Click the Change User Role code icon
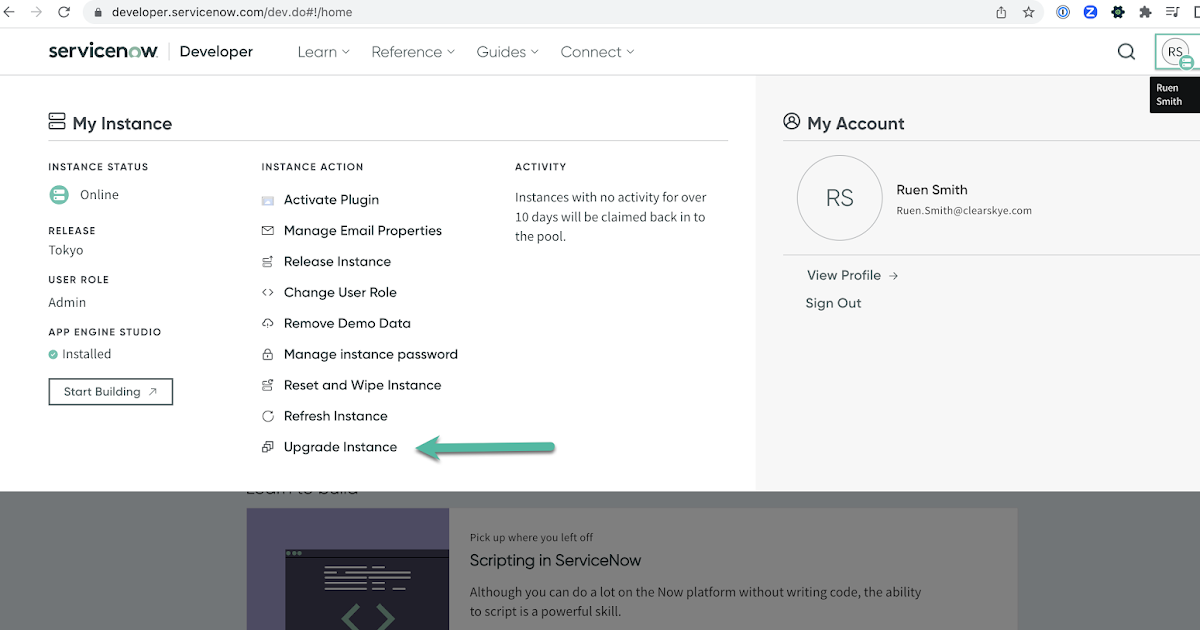This screenshot has height=630, width=1200. coord(267,292)
